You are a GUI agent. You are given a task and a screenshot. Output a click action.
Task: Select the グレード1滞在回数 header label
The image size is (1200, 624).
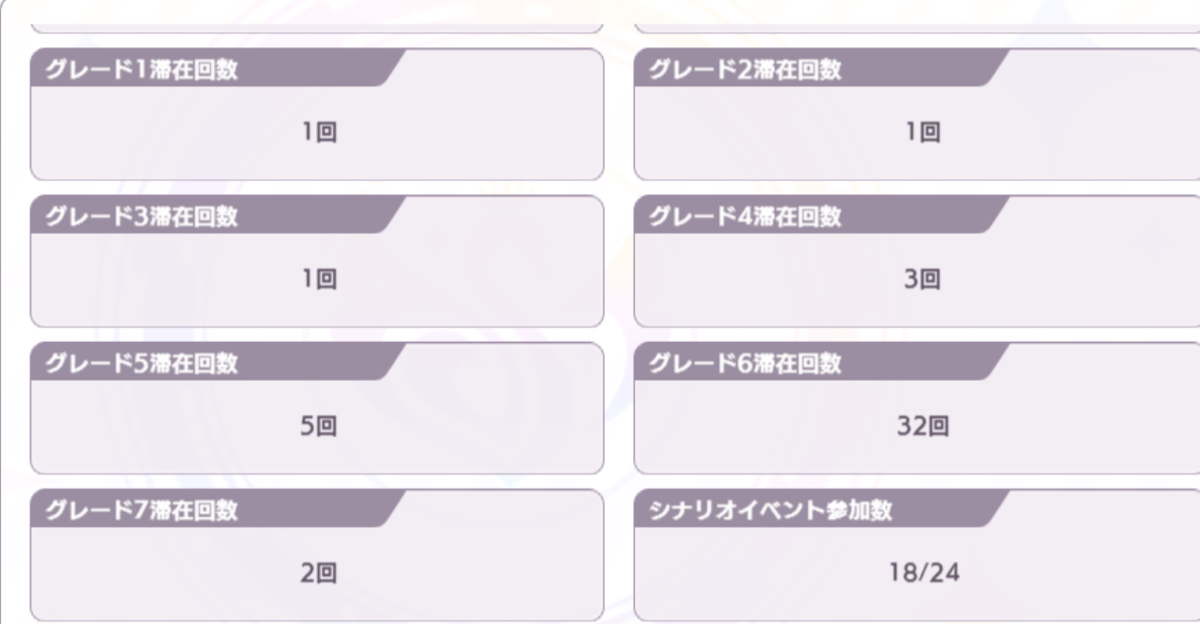142,70
